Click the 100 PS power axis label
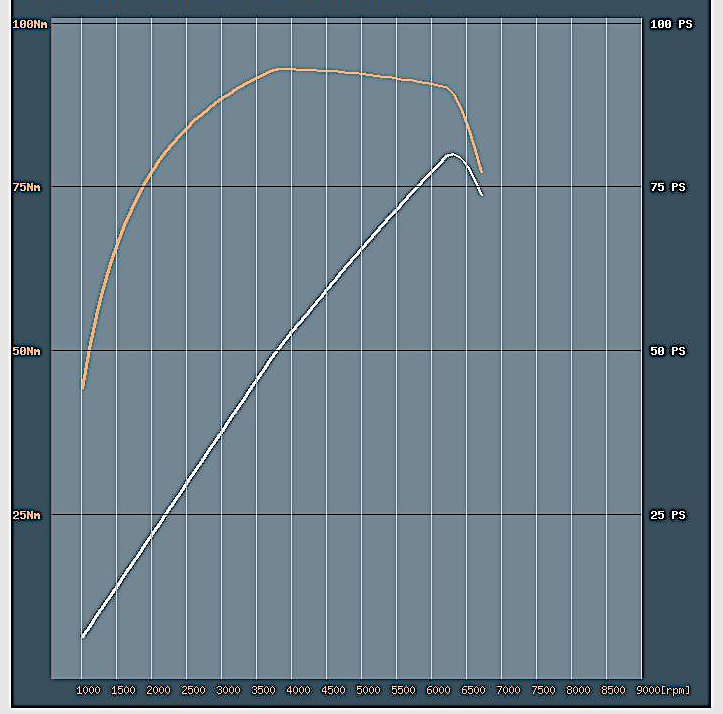The image size is (723, 714). 671,24
